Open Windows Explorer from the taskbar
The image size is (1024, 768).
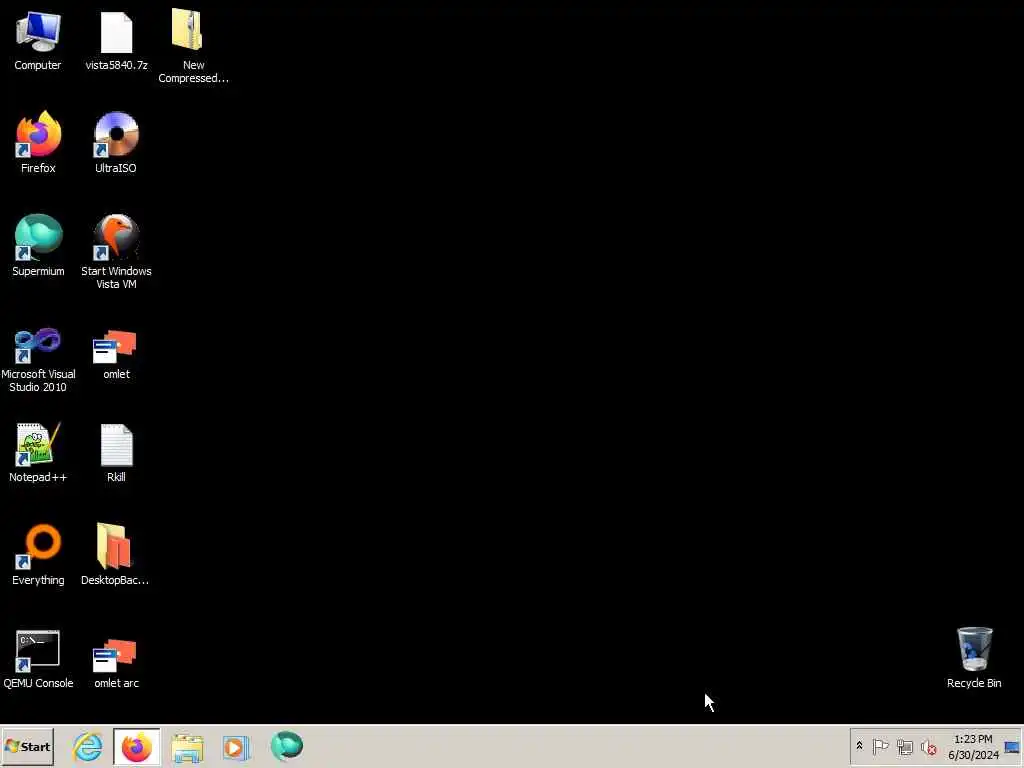point(187,746)
